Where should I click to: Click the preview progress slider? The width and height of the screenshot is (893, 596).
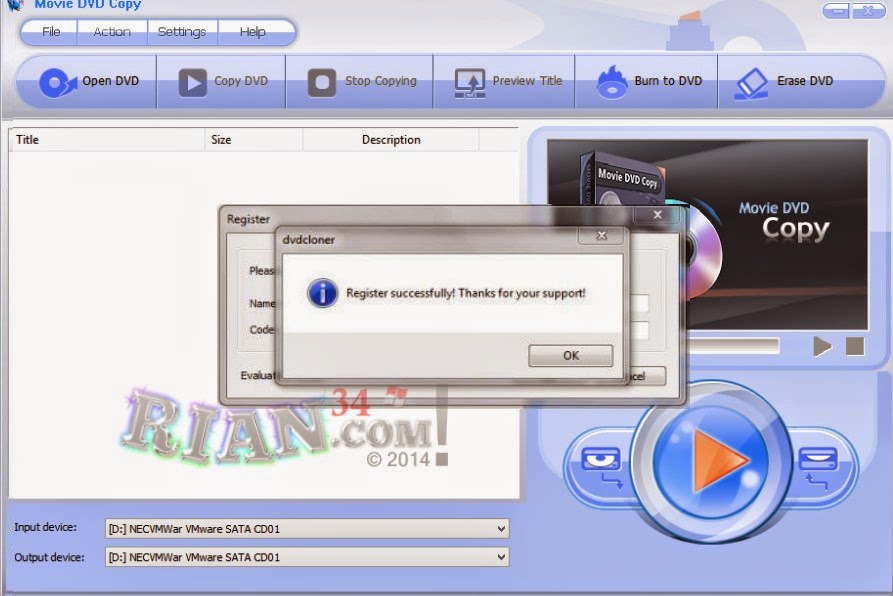pyautogui.click(x=734, y=346)
